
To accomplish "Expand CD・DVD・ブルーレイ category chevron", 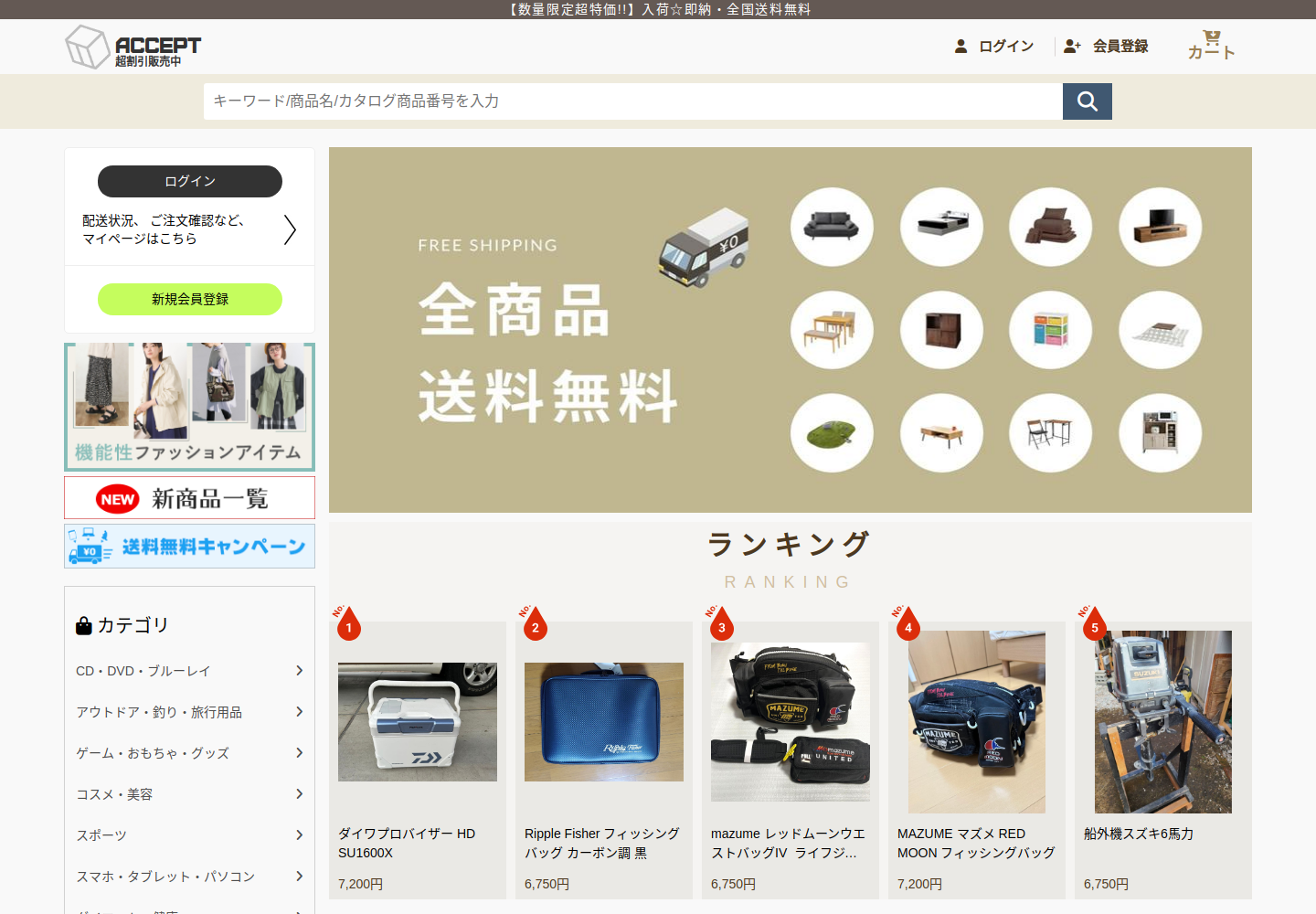I will [x=299, y=671].
